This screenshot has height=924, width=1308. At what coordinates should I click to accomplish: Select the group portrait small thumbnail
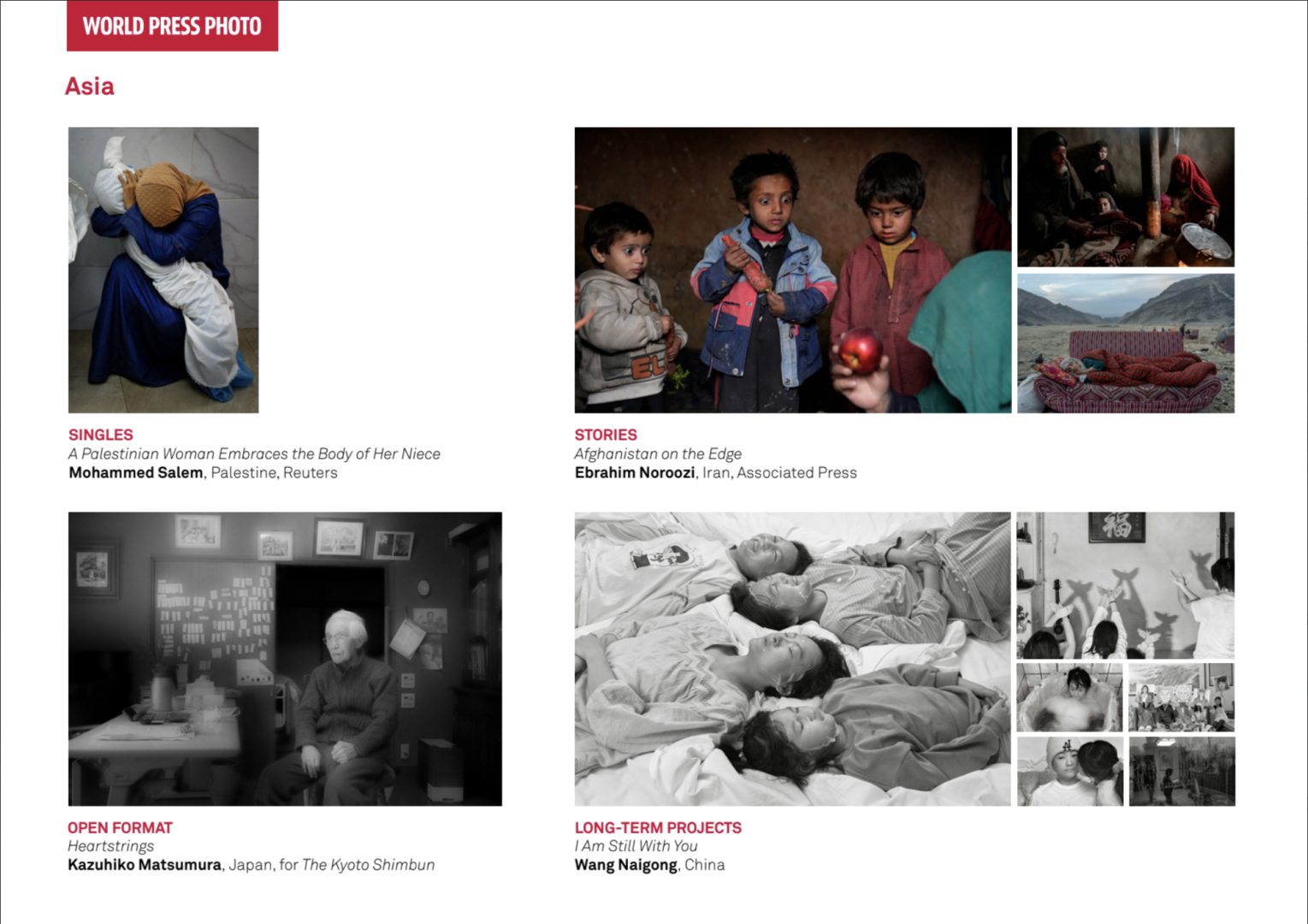pyautogui.click(x=1181, y=697)
